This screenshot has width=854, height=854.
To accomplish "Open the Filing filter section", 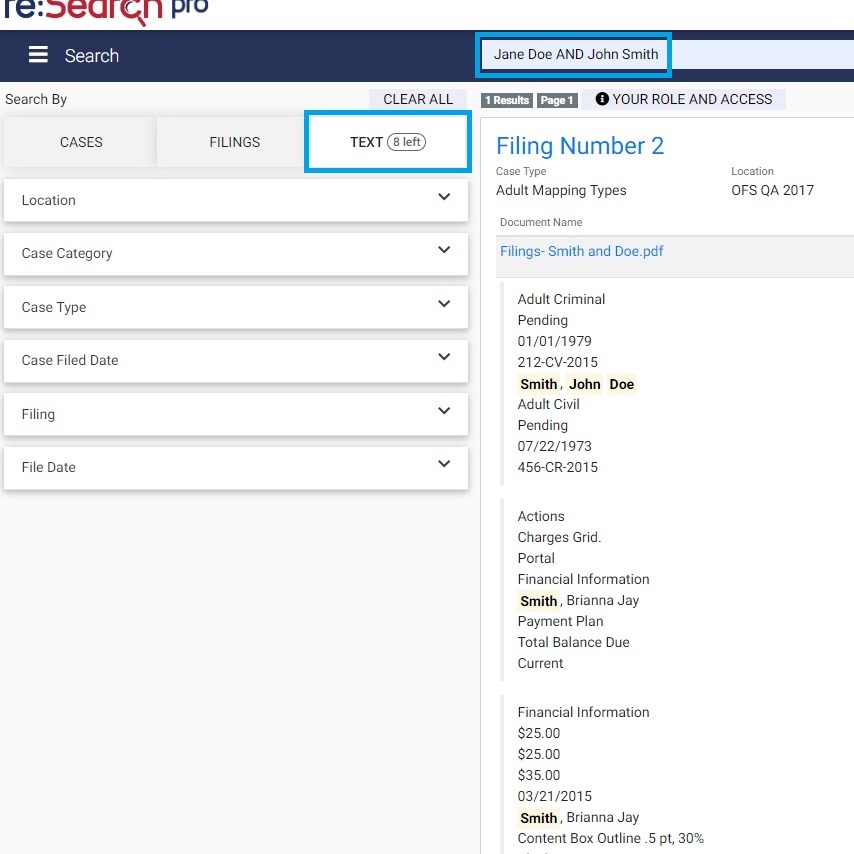I will [x=235, y=414].
